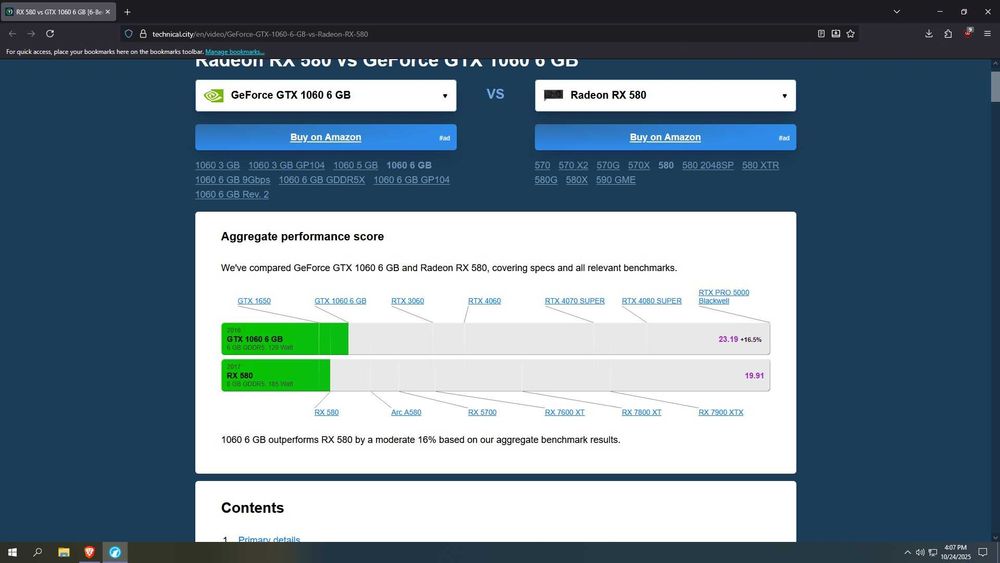Open the 1060 5 GB link

(355, 165)
